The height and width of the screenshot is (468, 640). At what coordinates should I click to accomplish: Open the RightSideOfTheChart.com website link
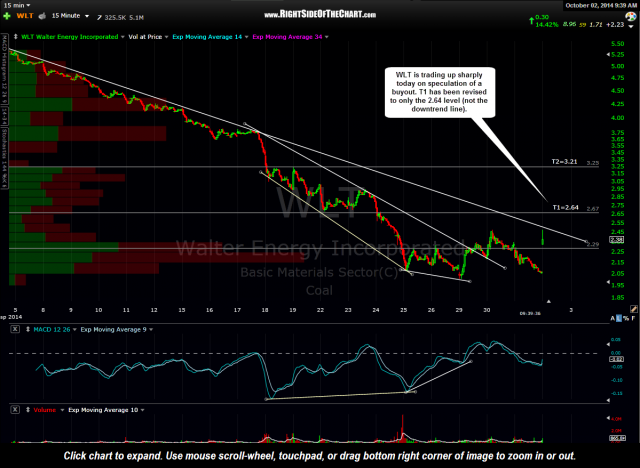pos(319,15)
